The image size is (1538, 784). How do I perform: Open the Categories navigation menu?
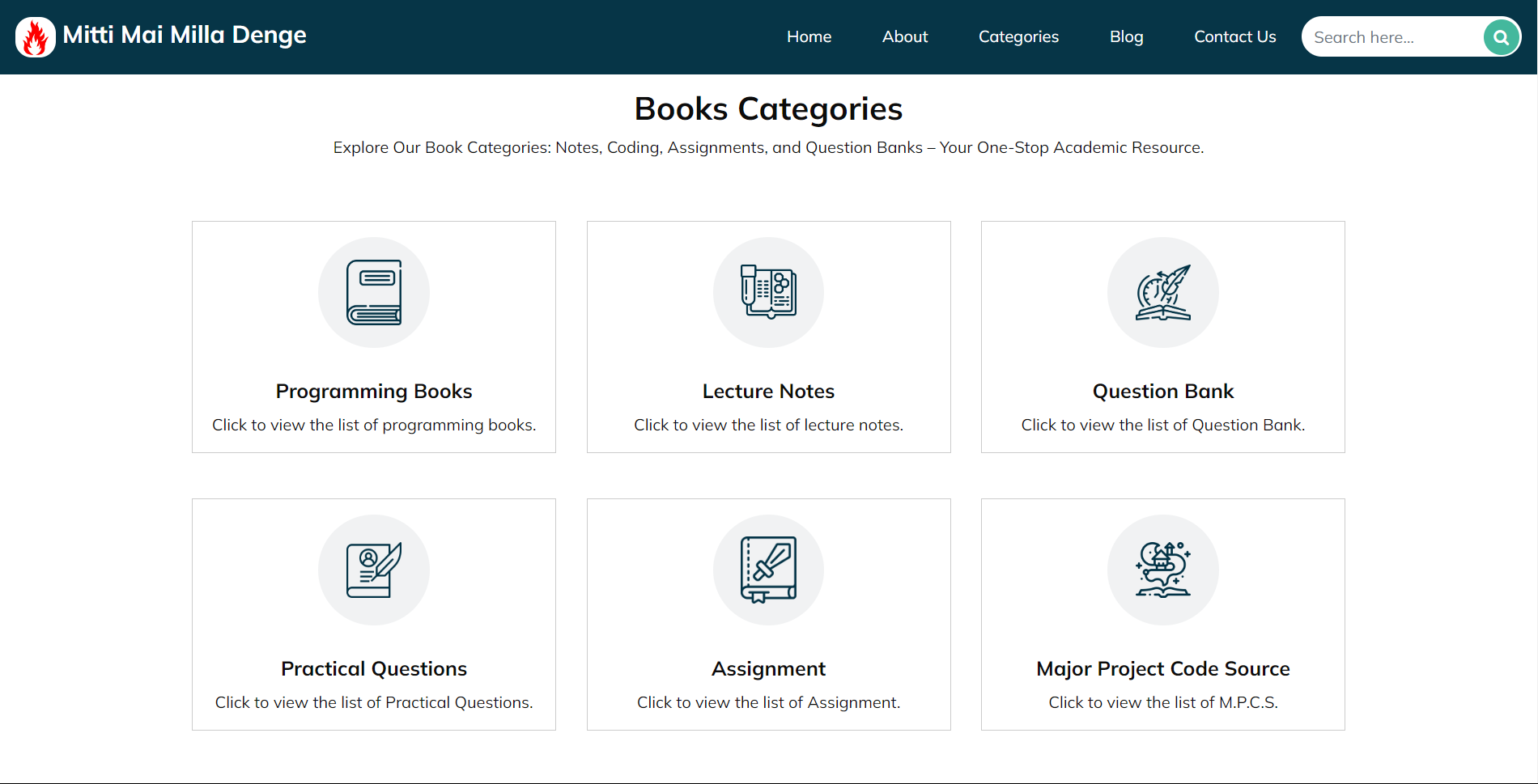pos(1018,36)
